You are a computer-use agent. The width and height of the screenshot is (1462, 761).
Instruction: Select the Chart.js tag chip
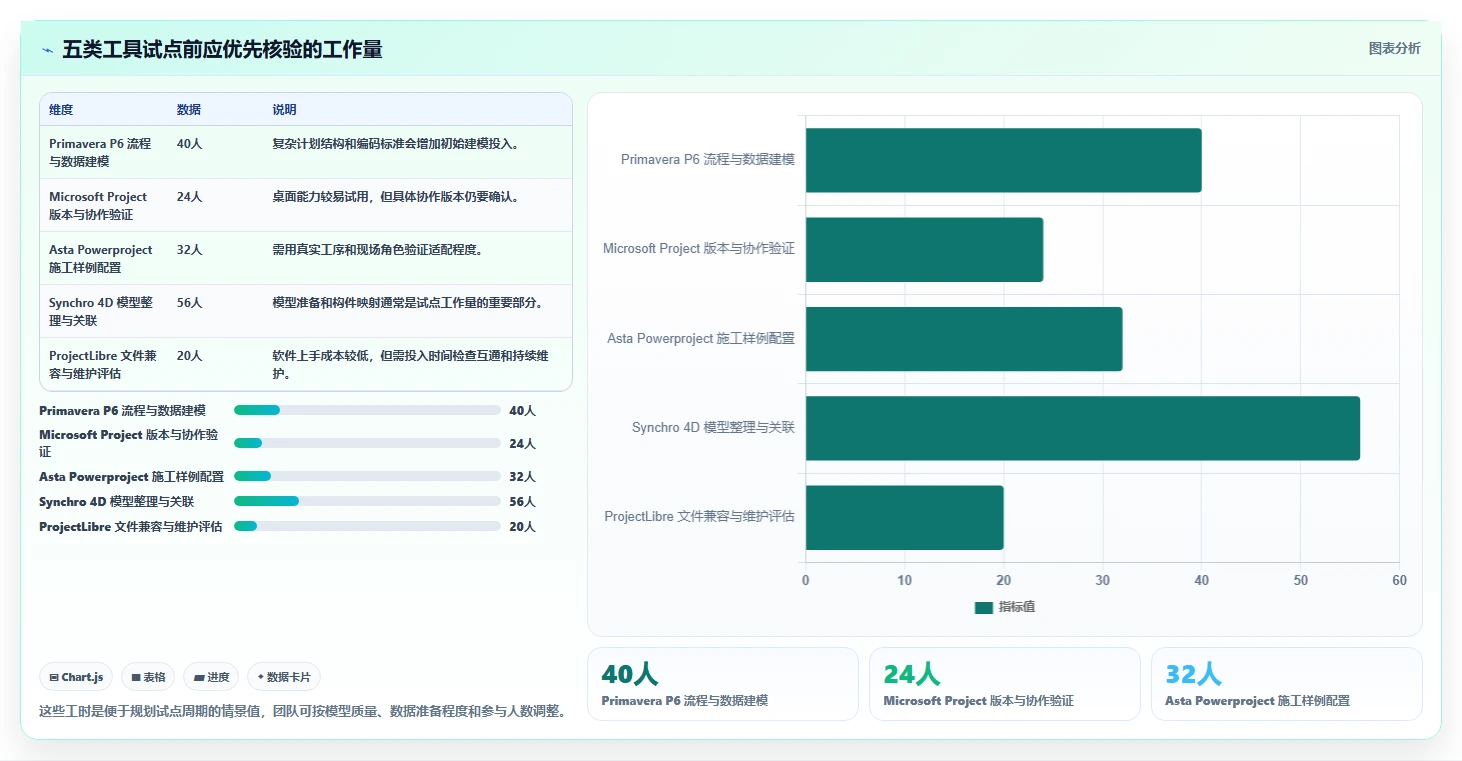pos(77,677)
